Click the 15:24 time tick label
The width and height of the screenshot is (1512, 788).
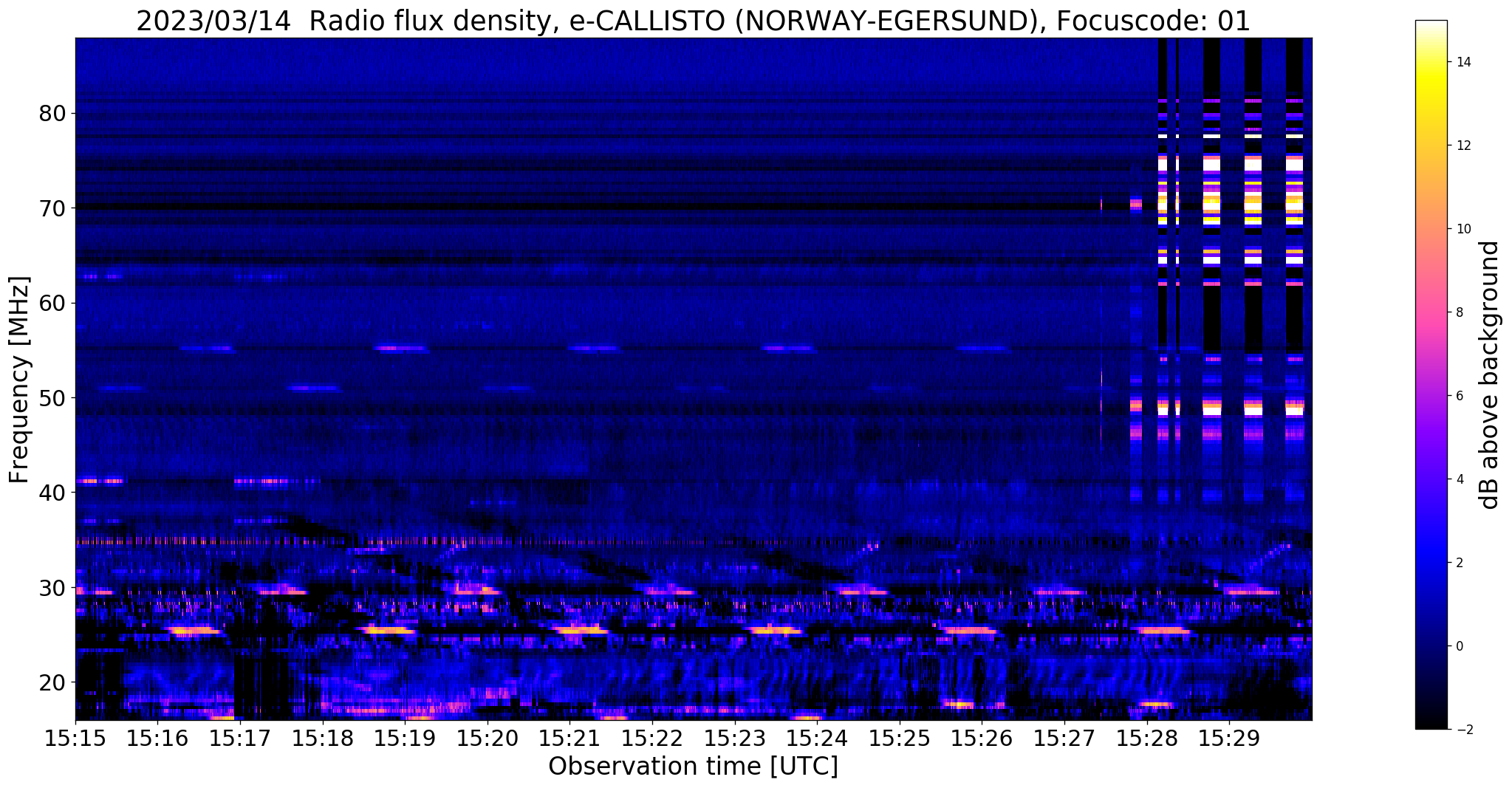coord(817,739)
